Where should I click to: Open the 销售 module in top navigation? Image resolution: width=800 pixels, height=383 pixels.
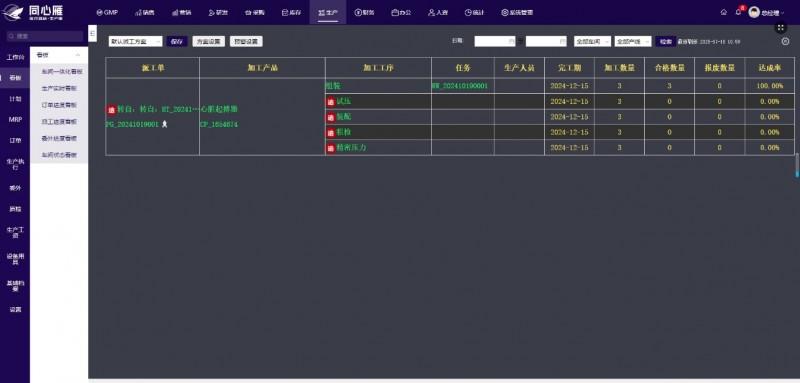click(x=144, y=12)
